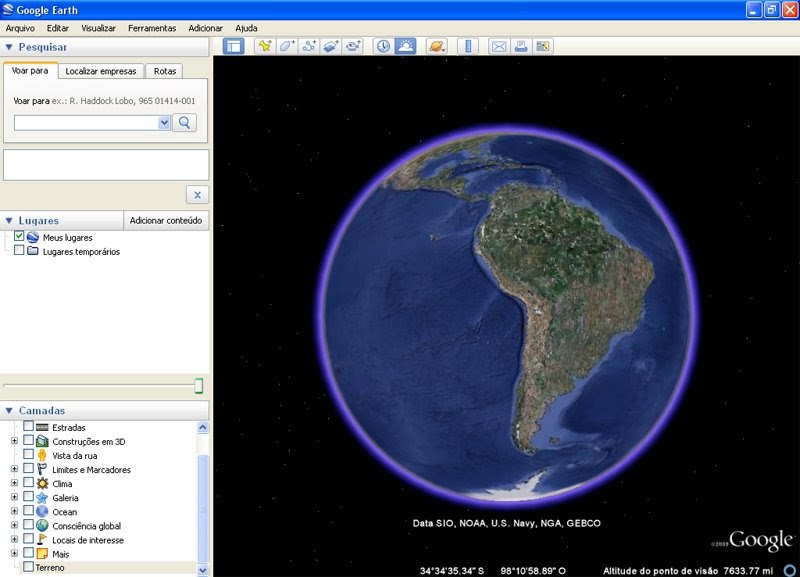Expand the Galeria tree node

[x=14, y=497]
